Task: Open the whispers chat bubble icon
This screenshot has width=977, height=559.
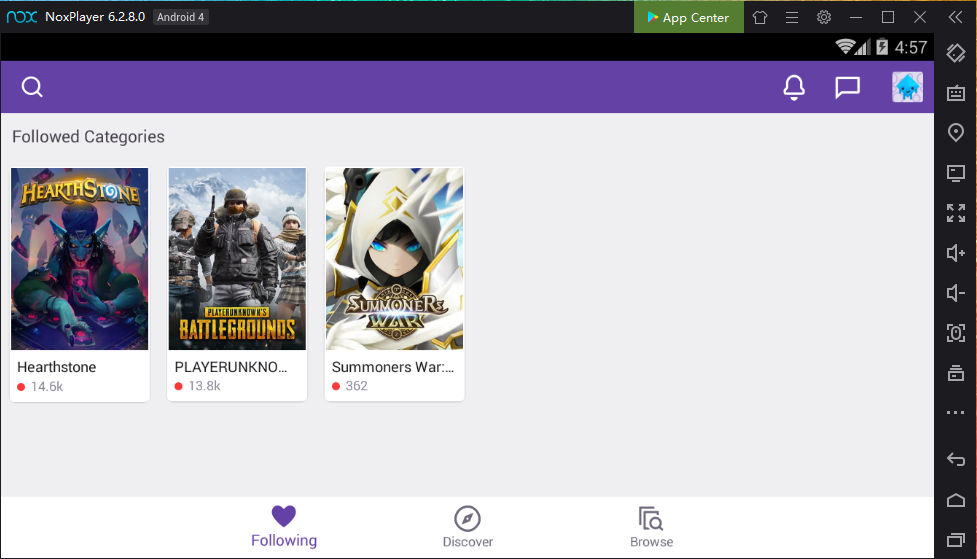Action: pyautogui.click(x=847, y=88)
